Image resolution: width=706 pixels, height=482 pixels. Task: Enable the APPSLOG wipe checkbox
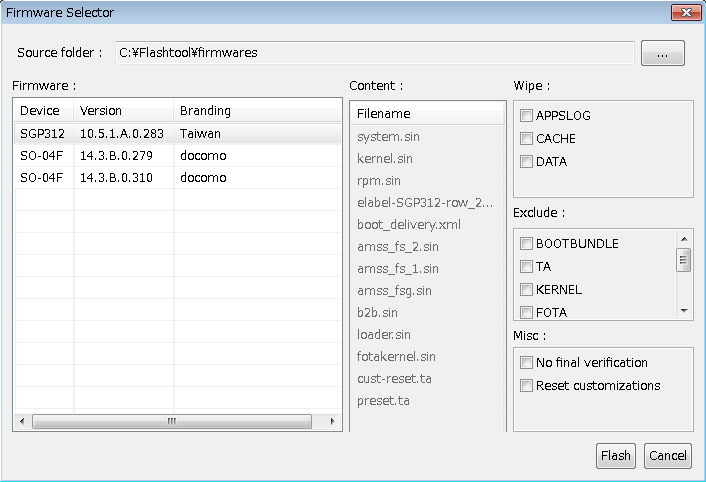coord(526,116)
